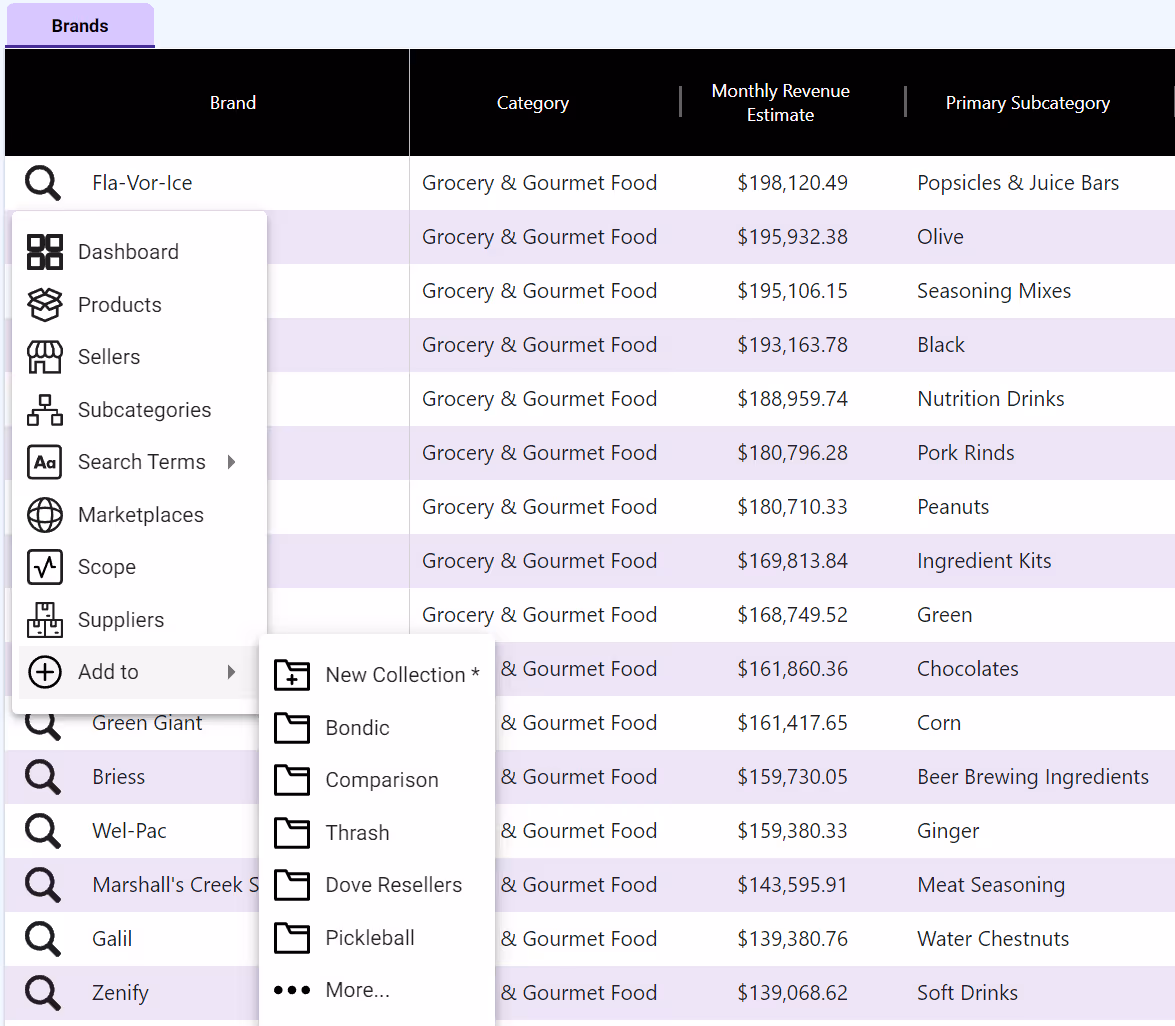Choose Marketplaces from the menu
1175x1026 pixels.
point(139,515)
